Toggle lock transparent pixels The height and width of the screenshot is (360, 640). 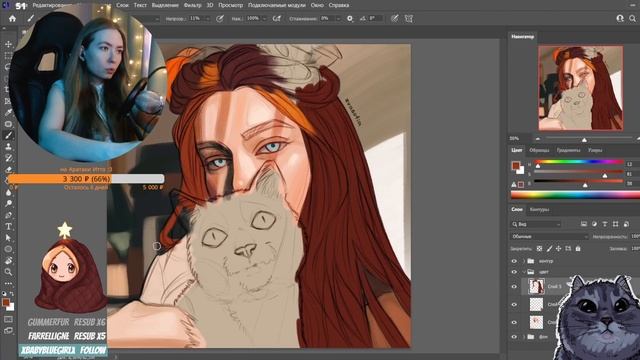point(539,249)
